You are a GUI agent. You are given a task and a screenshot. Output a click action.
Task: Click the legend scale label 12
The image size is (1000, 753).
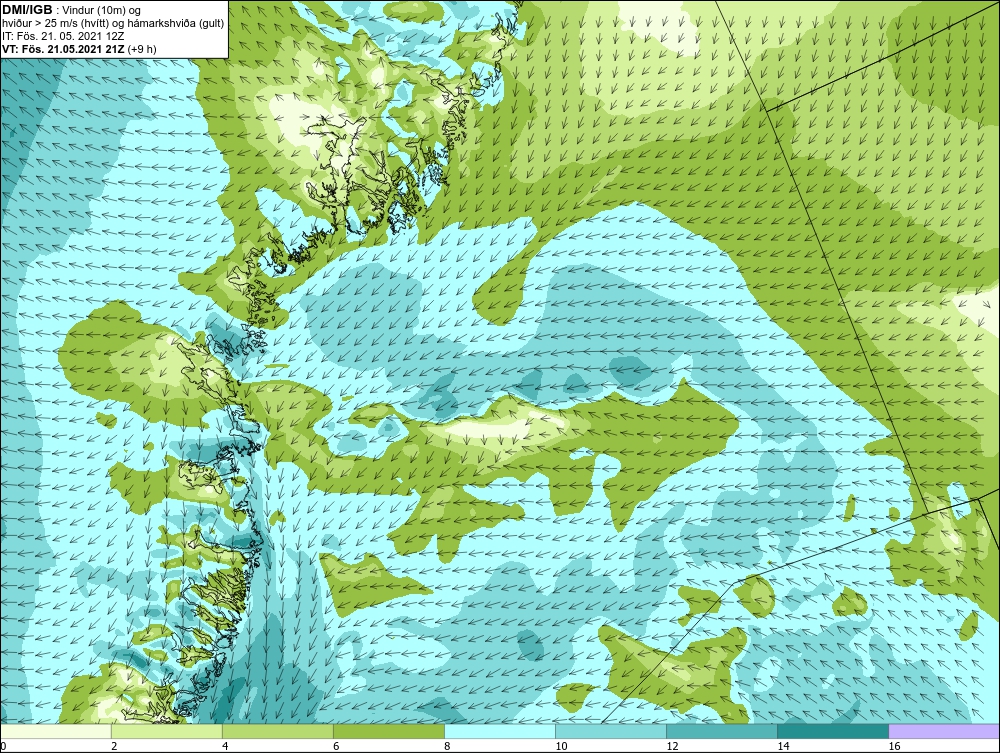672,746
